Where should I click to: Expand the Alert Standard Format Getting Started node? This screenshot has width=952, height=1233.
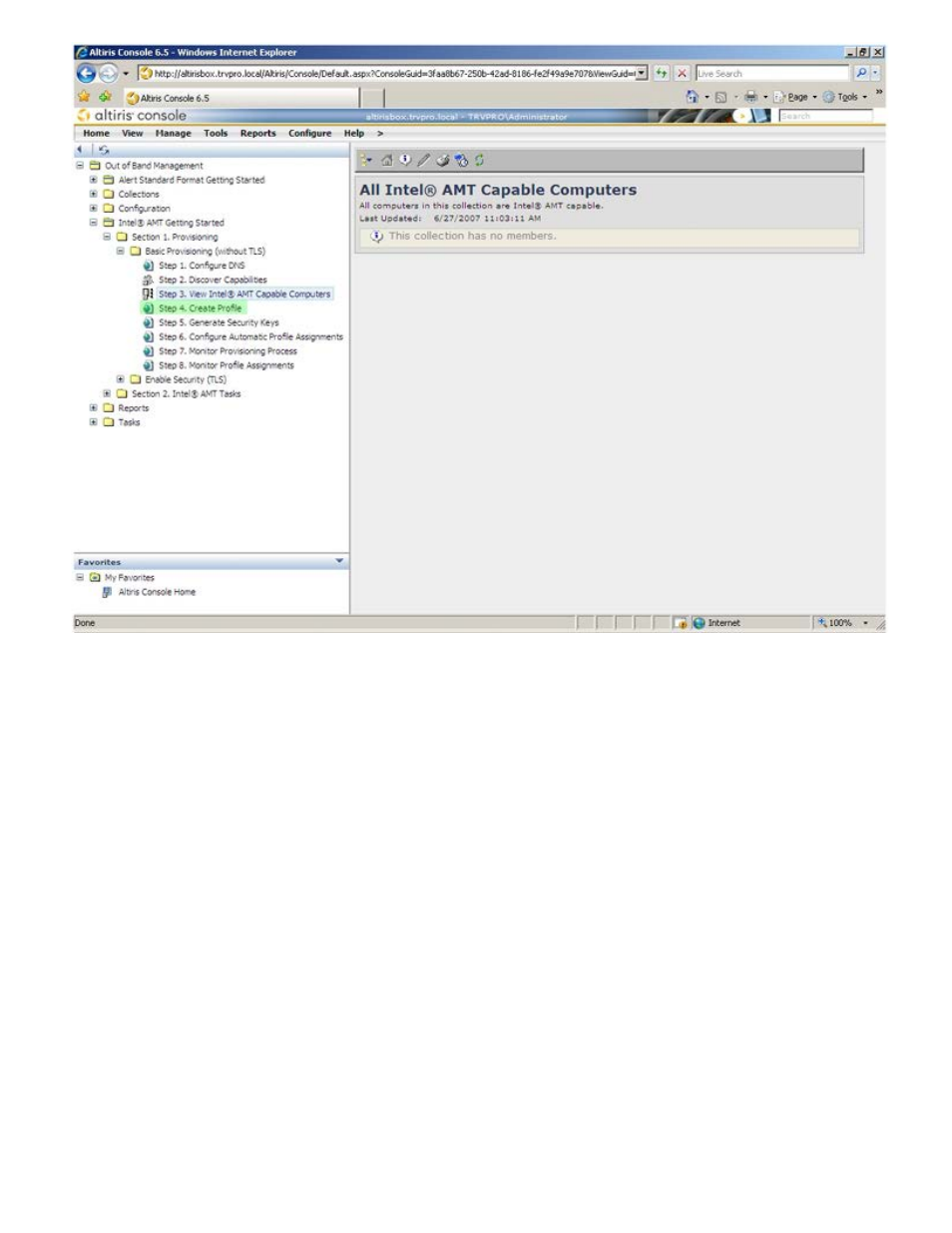coord(94,180)
